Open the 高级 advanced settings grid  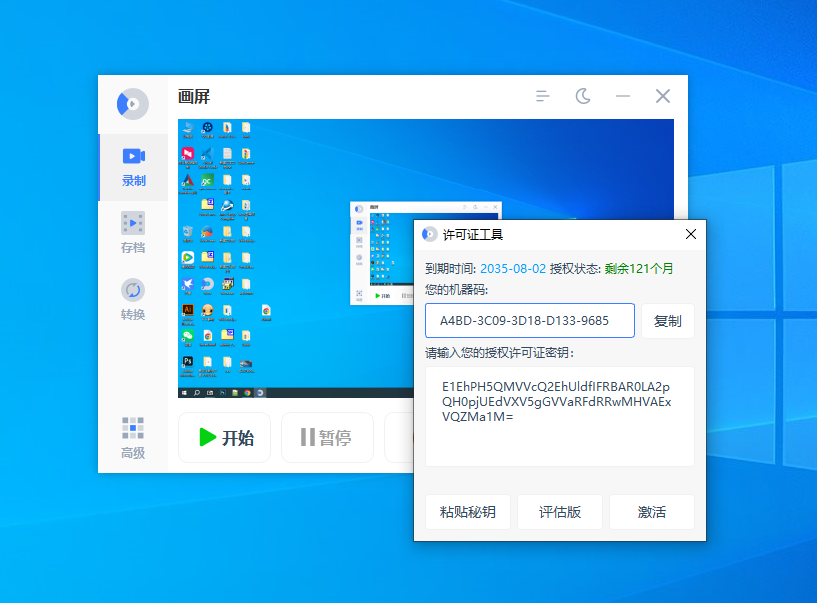133,438
